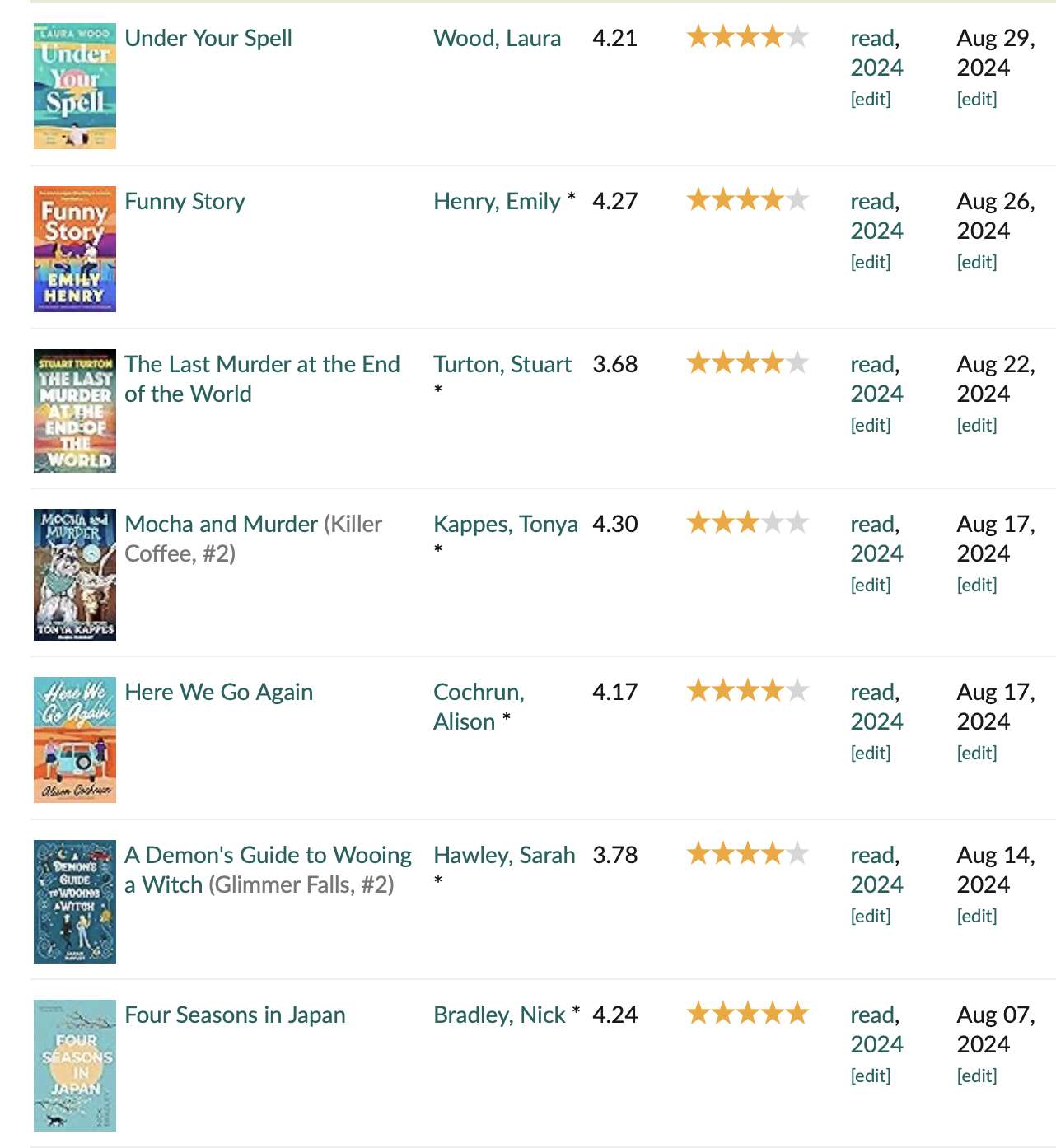Rate Mocha and Murder four stars
Screen dimensions: 1056x1148
pos(773,523)
